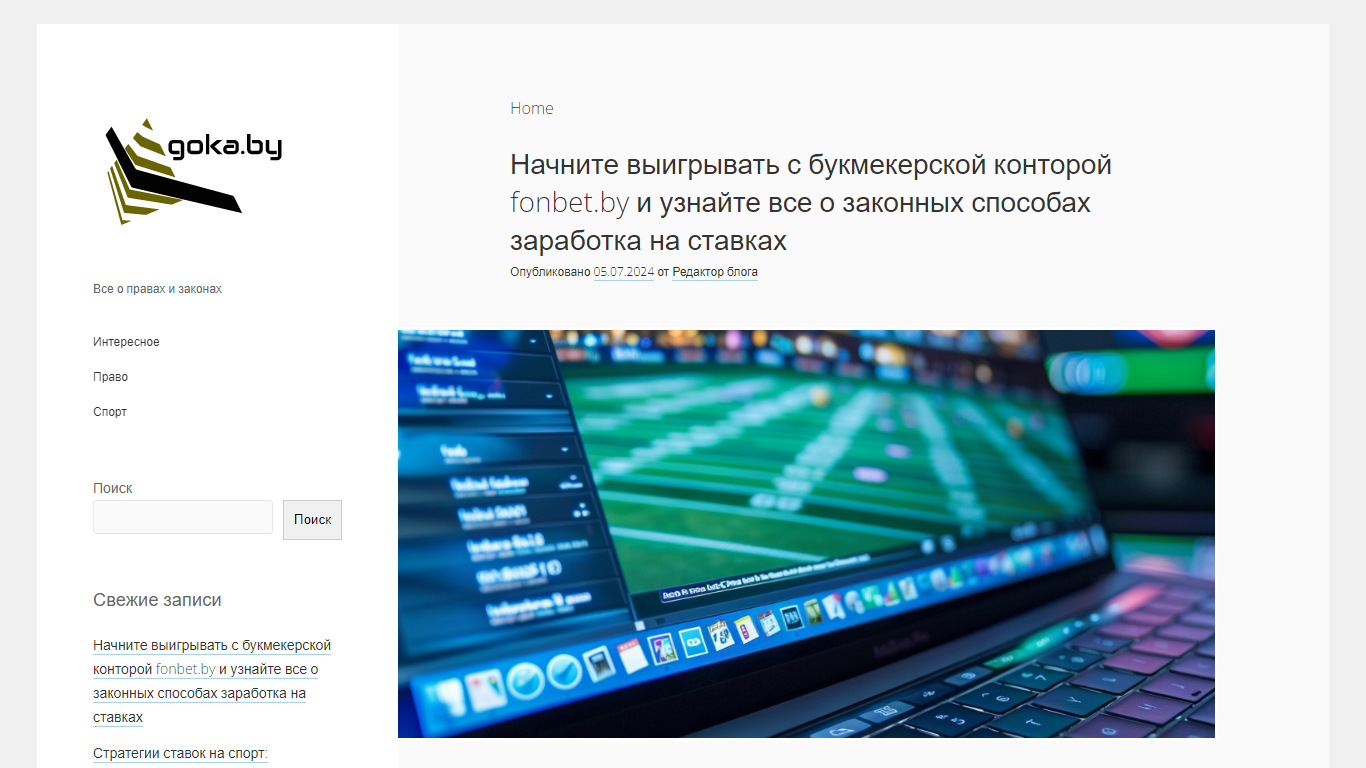Click the "Поиск" label above the search field
Image resolution: width=1366 pixels, height=768 pixels.
point(113,488)
